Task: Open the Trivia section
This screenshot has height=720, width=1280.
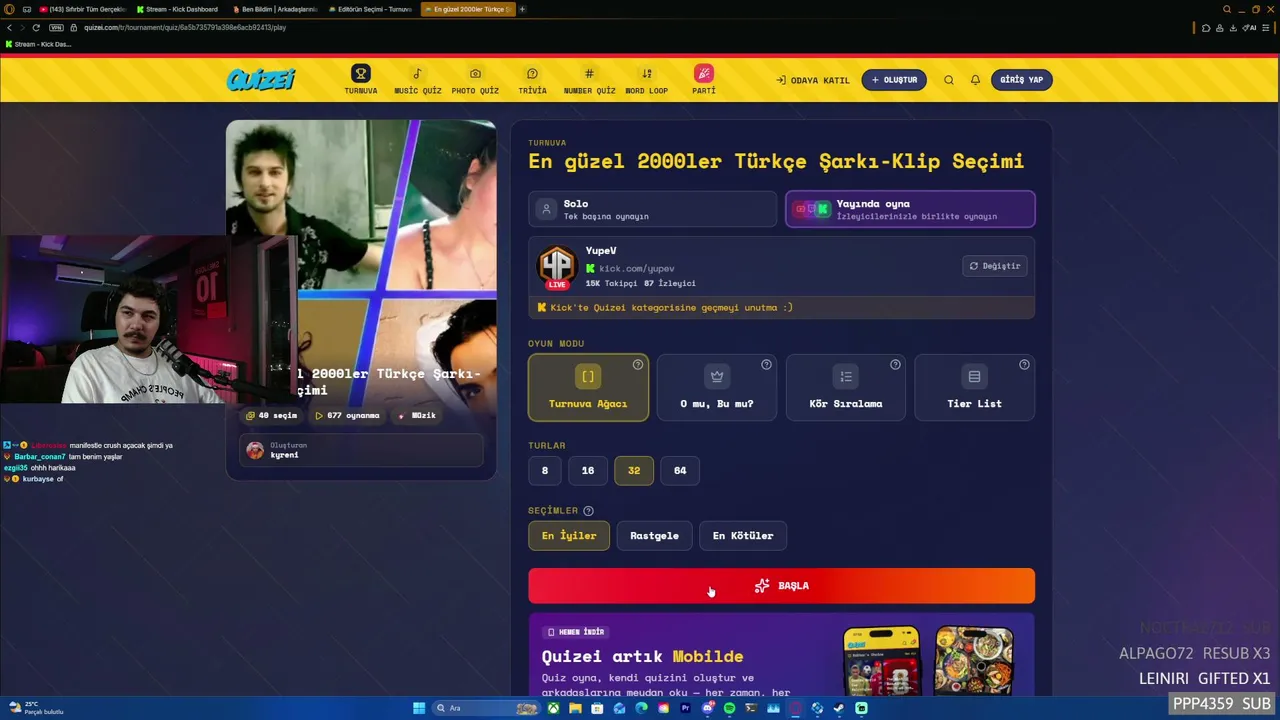Action: click(532, 80)
